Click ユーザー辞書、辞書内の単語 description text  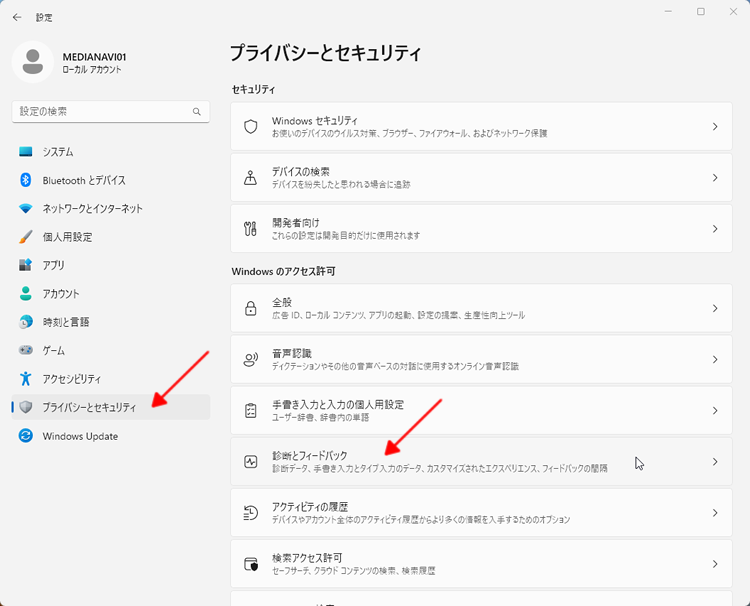[x=320, y=418]
